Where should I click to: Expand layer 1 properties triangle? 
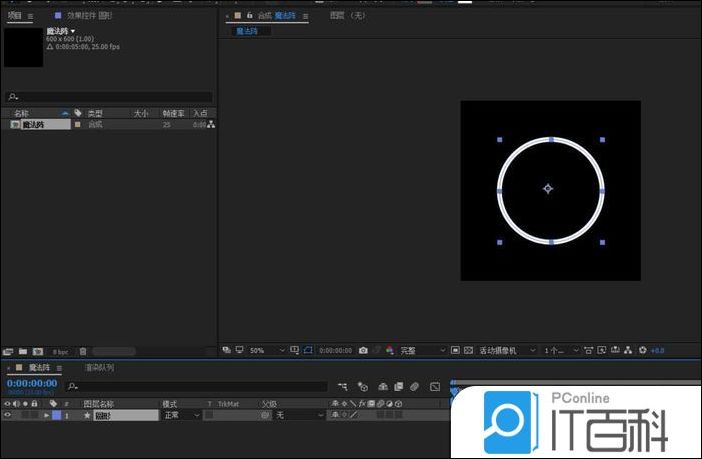(x=46, y=415)
